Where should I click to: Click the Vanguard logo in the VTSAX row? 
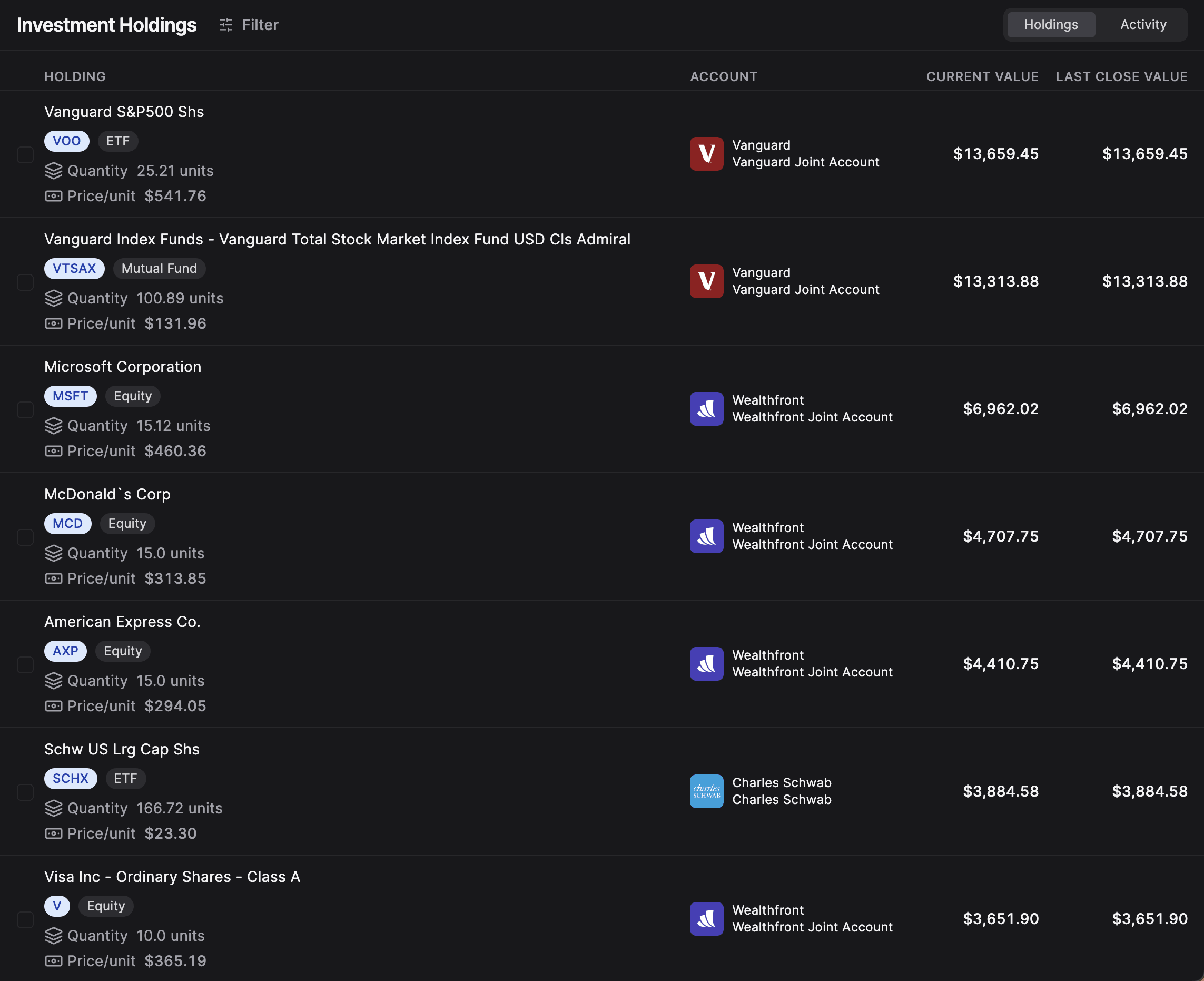click(706, 281)
